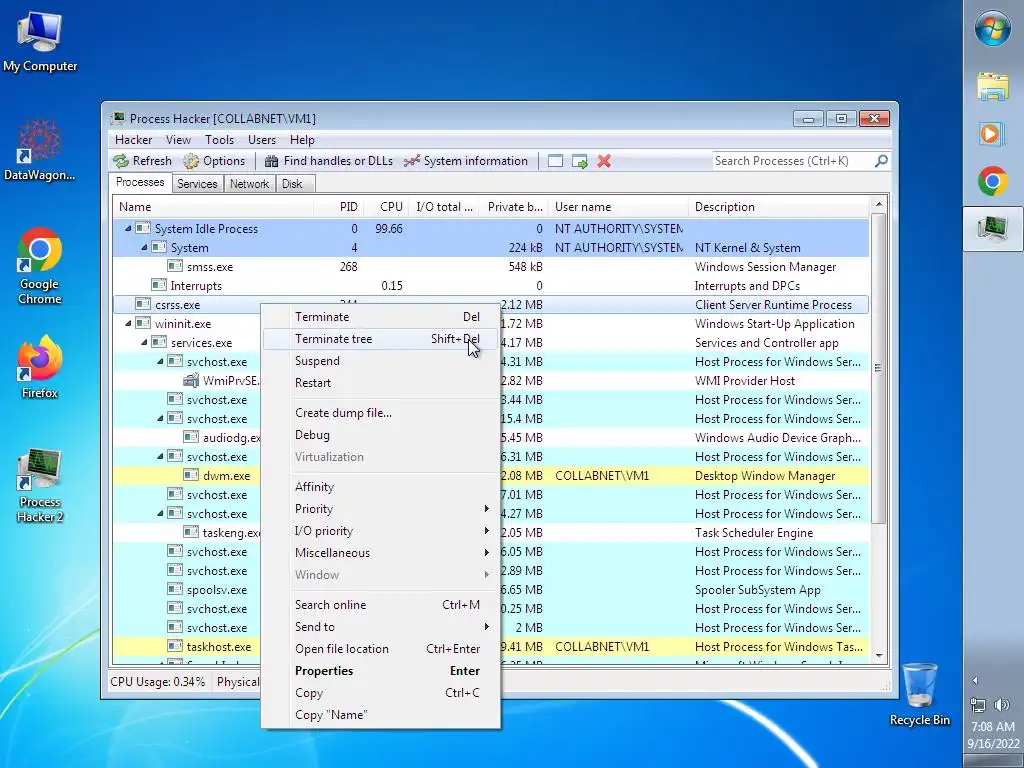Open Properties from context menu
Viewport: 1024px width, 768px height.
(x=381, y=671)
